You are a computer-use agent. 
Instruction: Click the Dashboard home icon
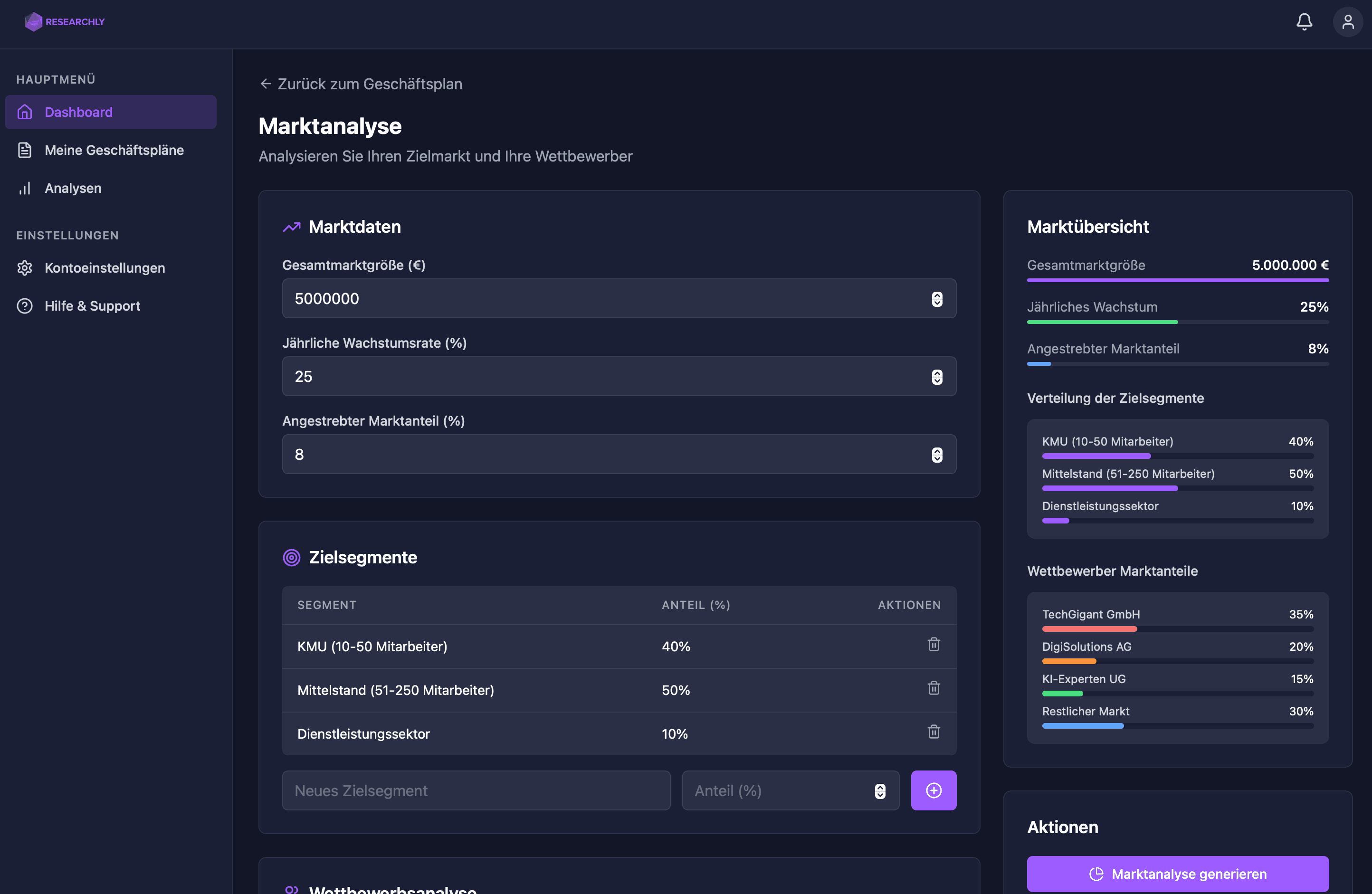tap(25, 112)
